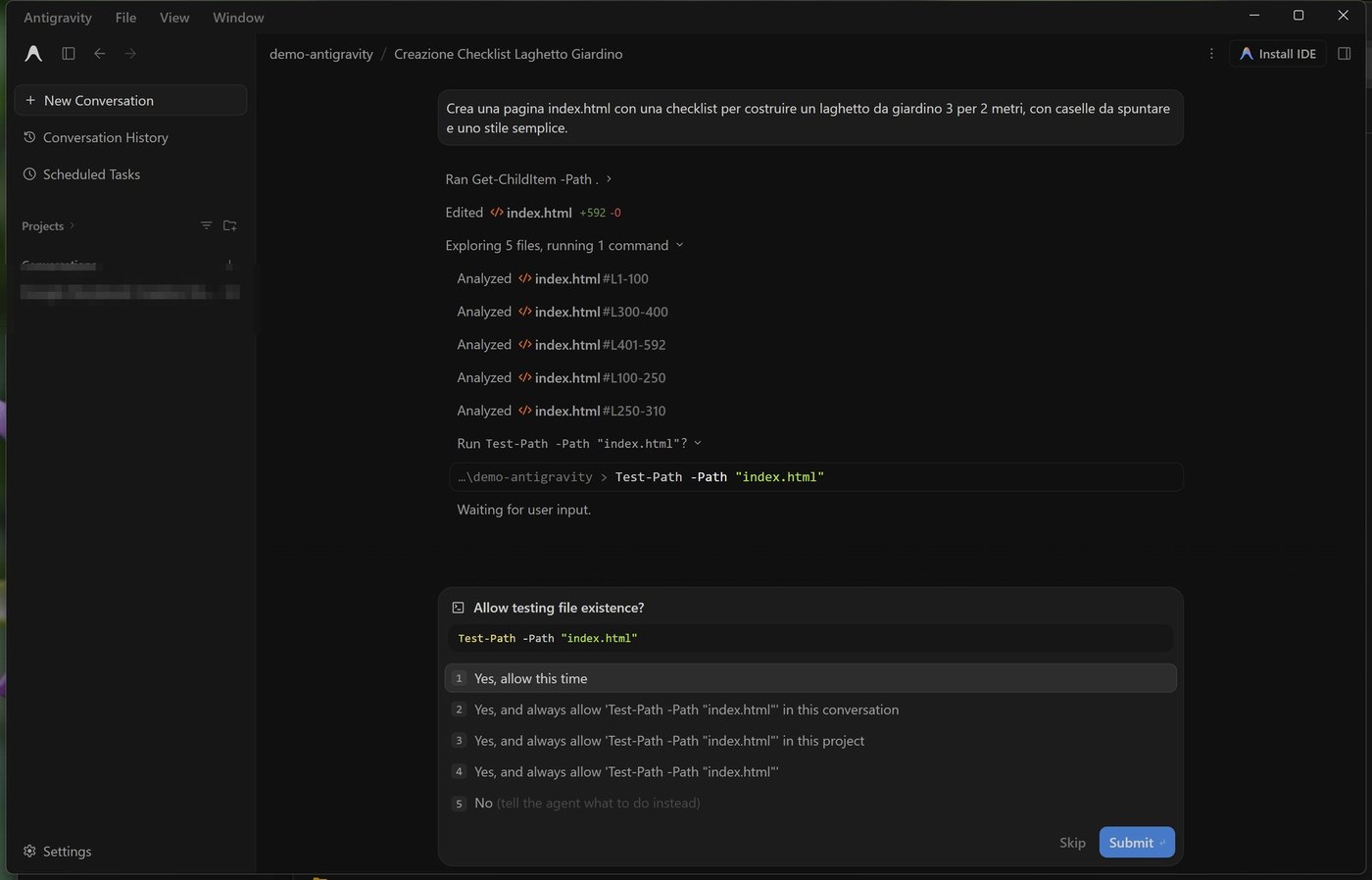Open the three-dot more options menu
The height and width of the screenshot is (880, 1372).
(1211, 54)
